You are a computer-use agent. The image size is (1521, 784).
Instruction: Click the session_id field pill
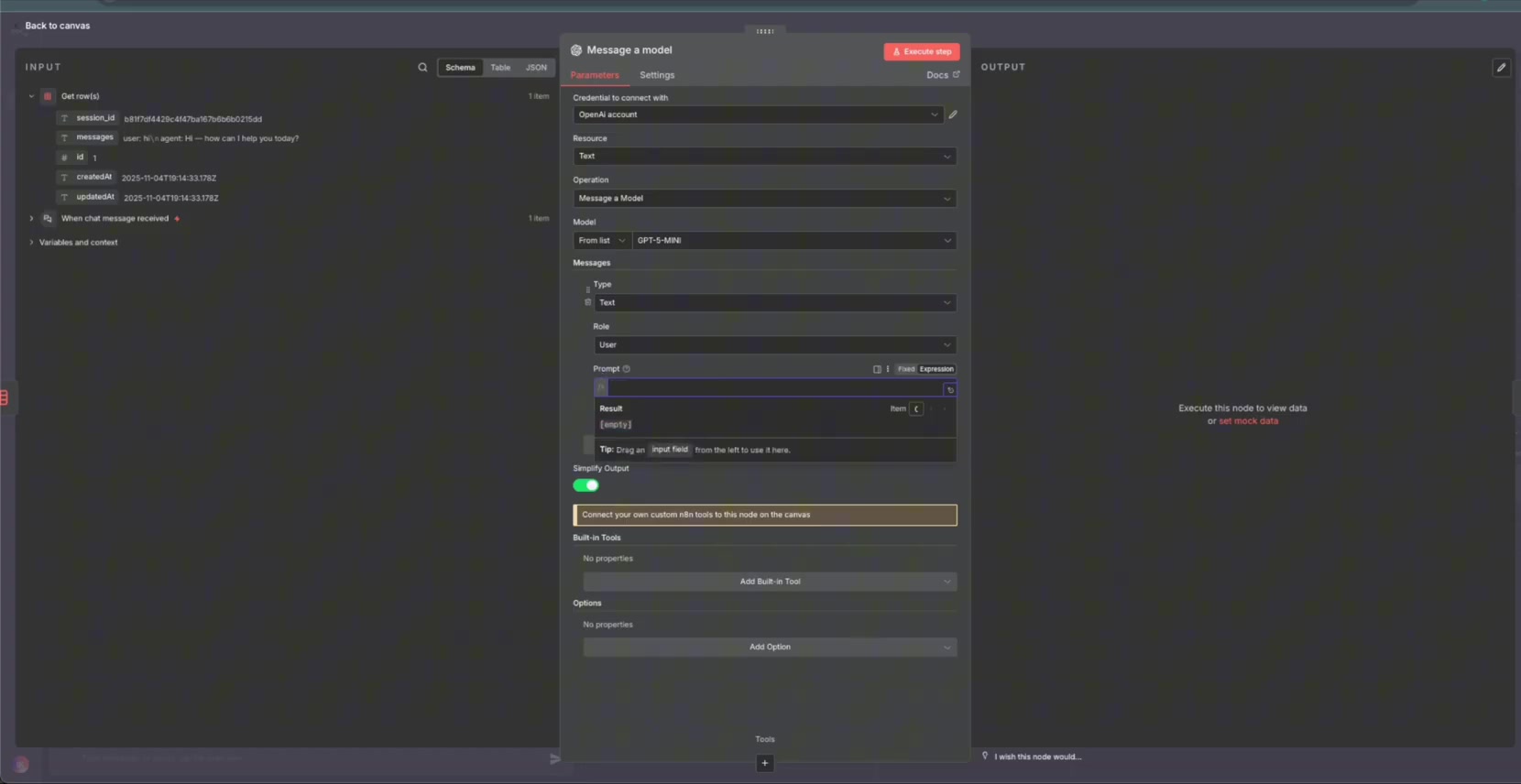coord(89,119)
